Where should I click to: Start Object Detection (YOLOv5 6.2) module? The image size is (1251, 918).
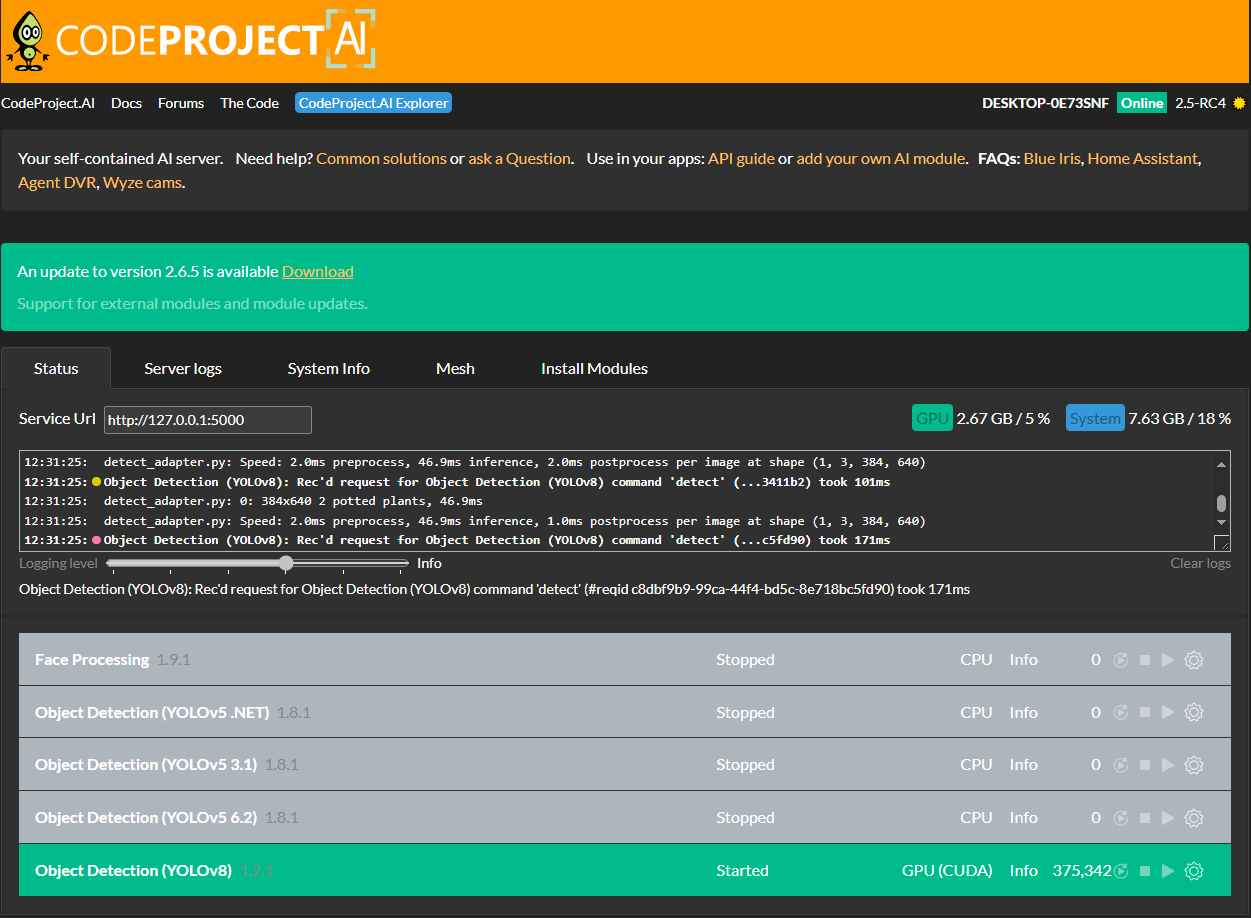coord(1167,818)
